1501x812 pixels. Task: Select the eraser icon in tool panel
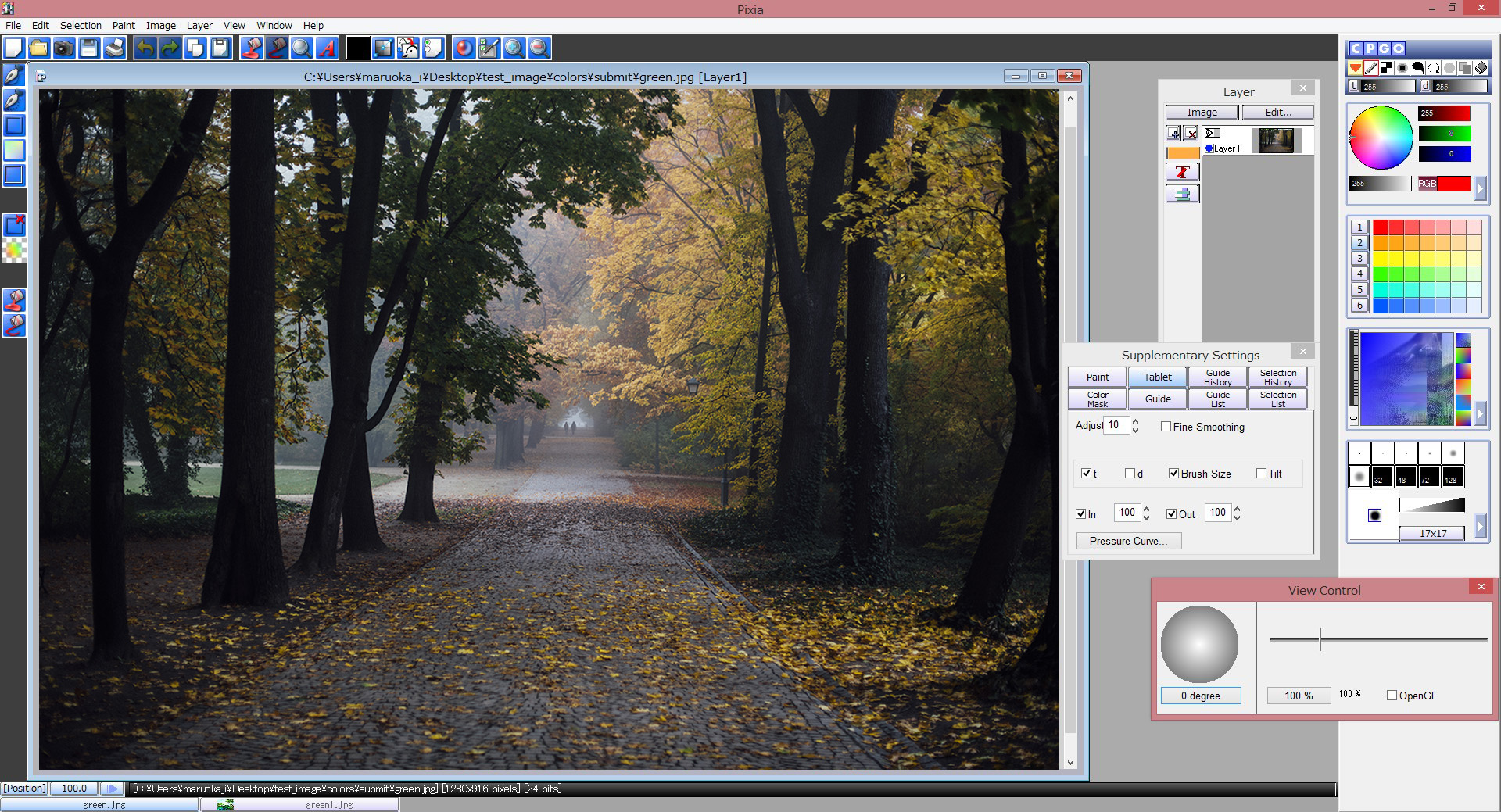pyautogui.click(x=1481, y=68)
